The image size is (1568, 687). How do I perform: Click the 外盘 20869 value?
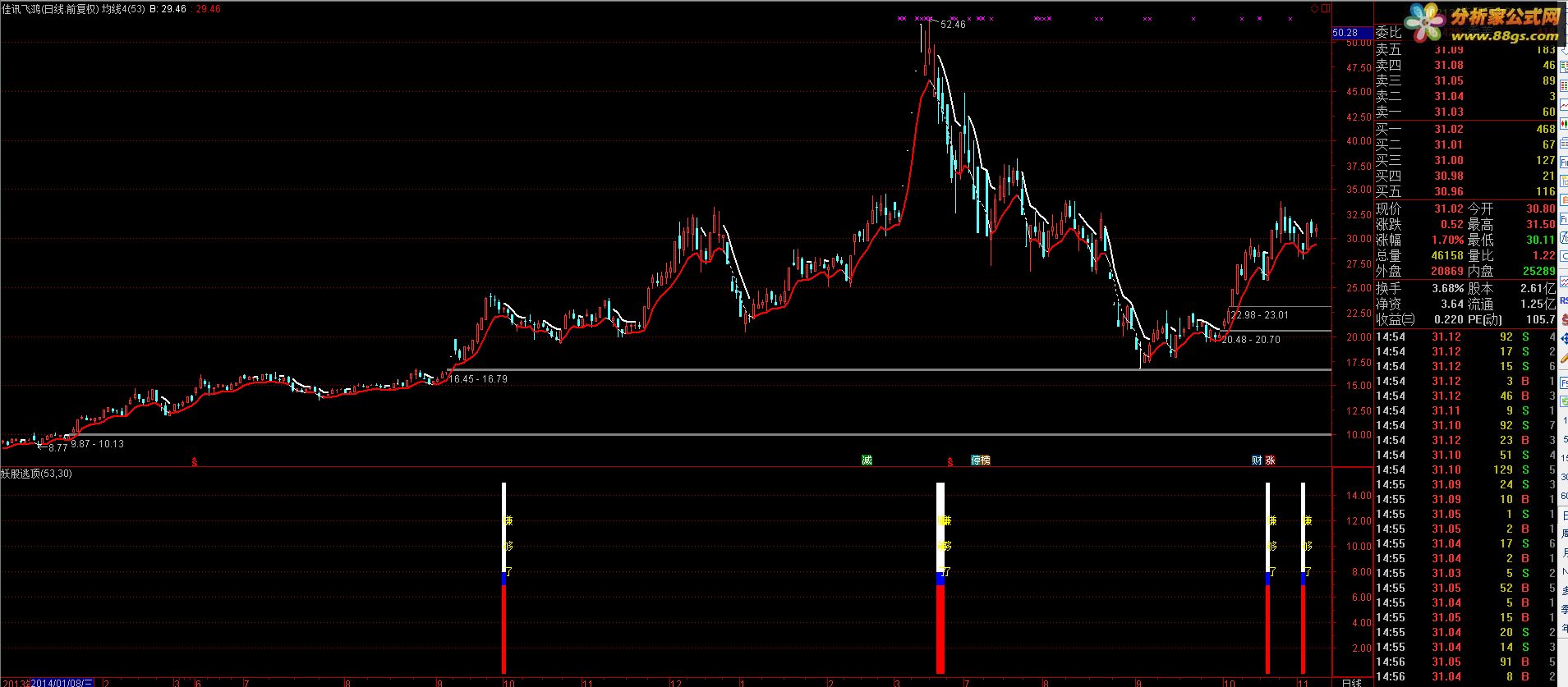click(x=1446, y=271)
